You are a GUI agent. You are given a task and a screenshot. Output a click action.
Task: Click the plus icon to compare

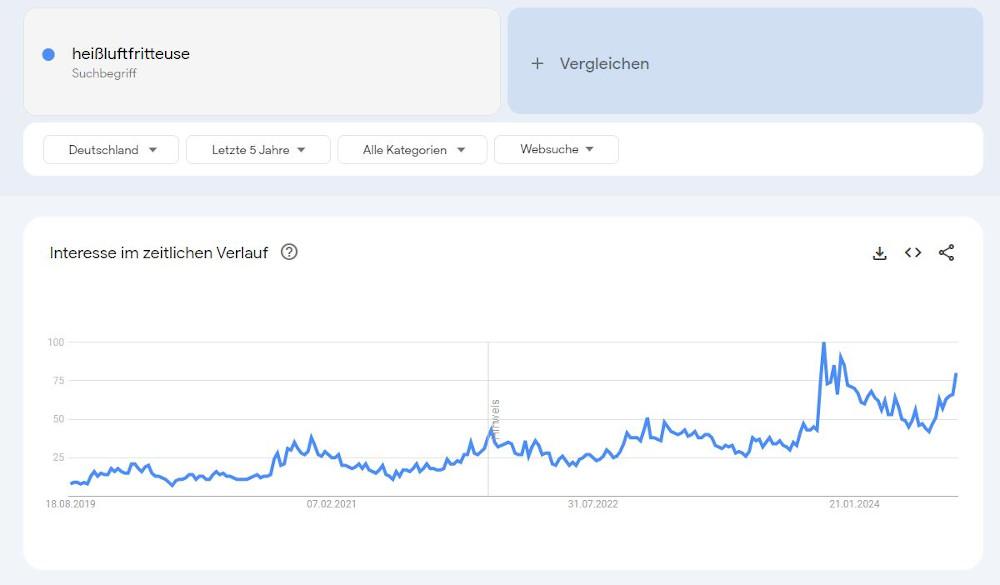pos(537,63)
